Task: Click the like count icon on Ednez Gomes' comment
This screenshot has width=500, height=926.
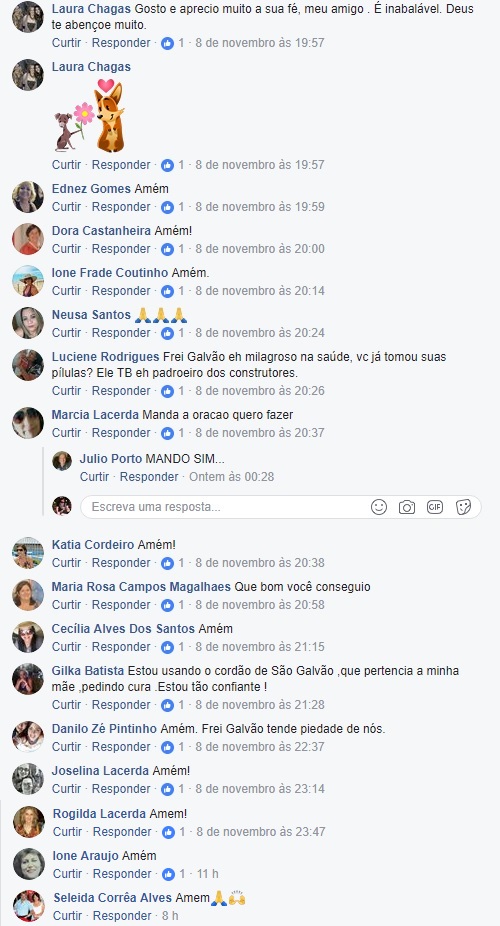Action: coord(168,207)
